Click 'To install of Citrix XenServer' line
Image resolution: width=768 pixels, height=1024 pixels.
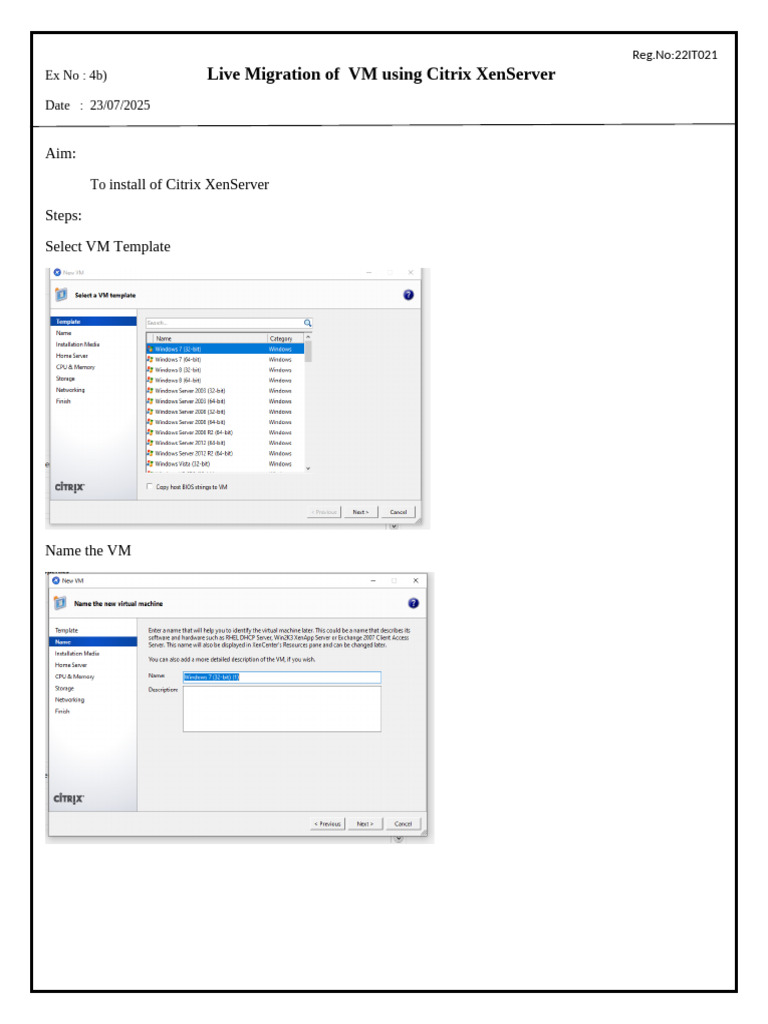tap(180, 185)
